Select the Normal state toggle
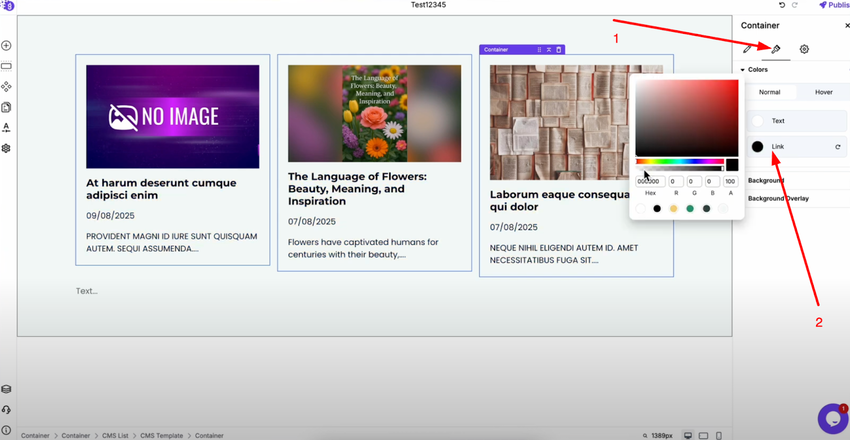The height and width of the screenshot is (440, 850). click(x=769, y=92)
